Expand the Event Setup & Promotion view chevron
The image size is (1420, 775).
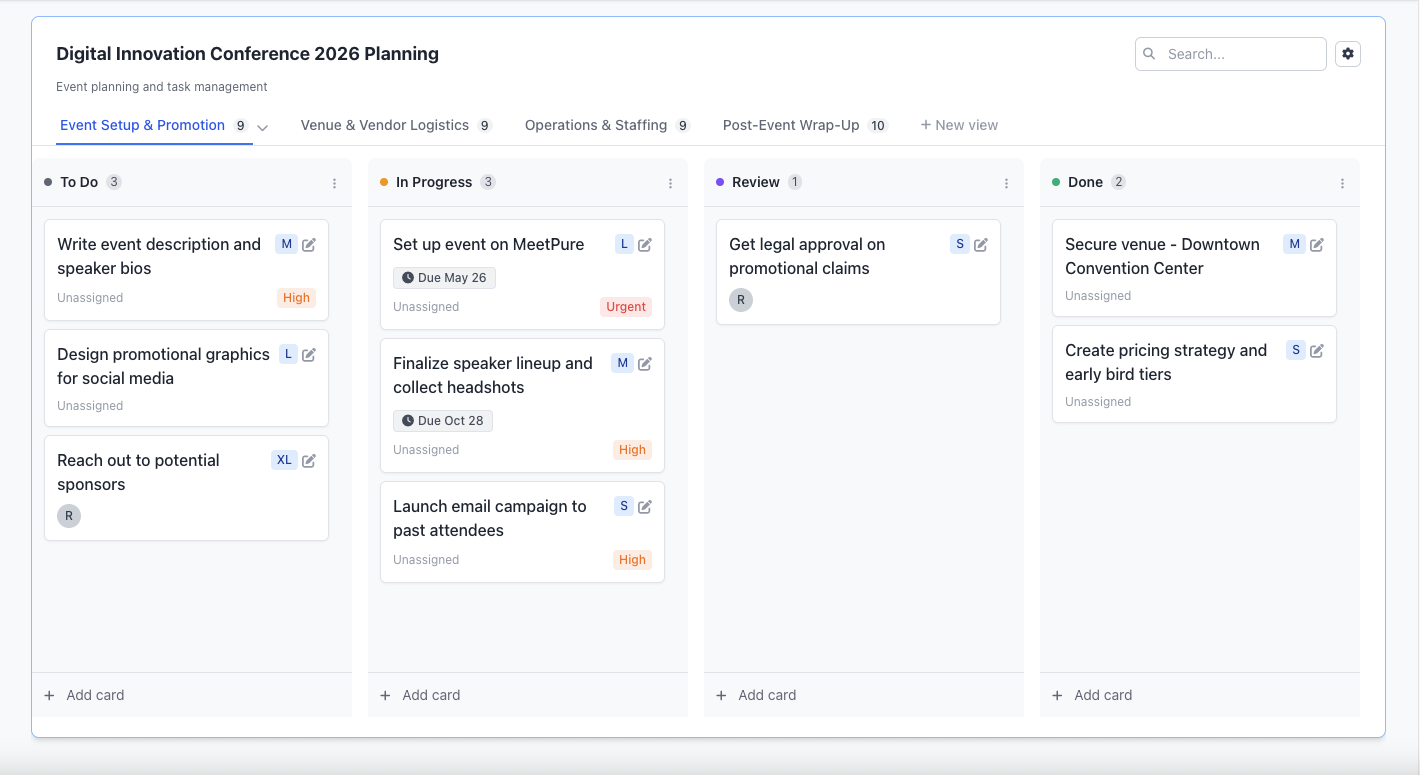coord(261,128)
